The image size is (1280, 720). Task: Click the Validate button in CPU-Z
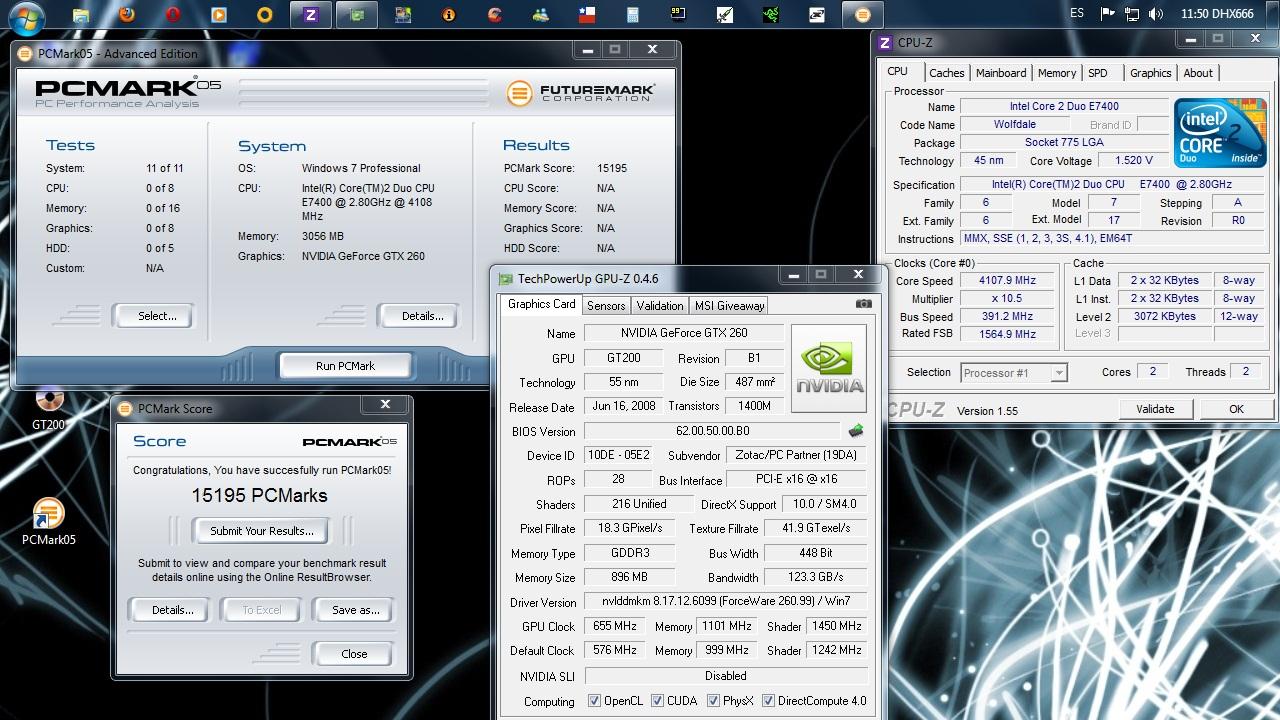(1154, 409)
